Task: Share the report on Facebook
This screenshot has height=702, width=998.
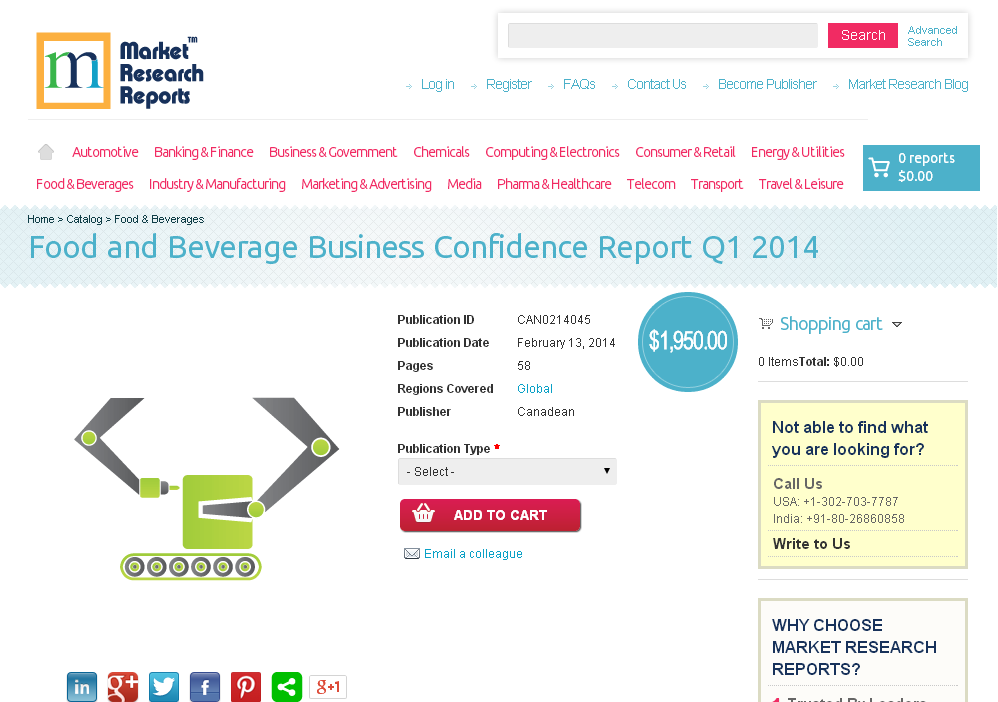Action: pos(204,687)
